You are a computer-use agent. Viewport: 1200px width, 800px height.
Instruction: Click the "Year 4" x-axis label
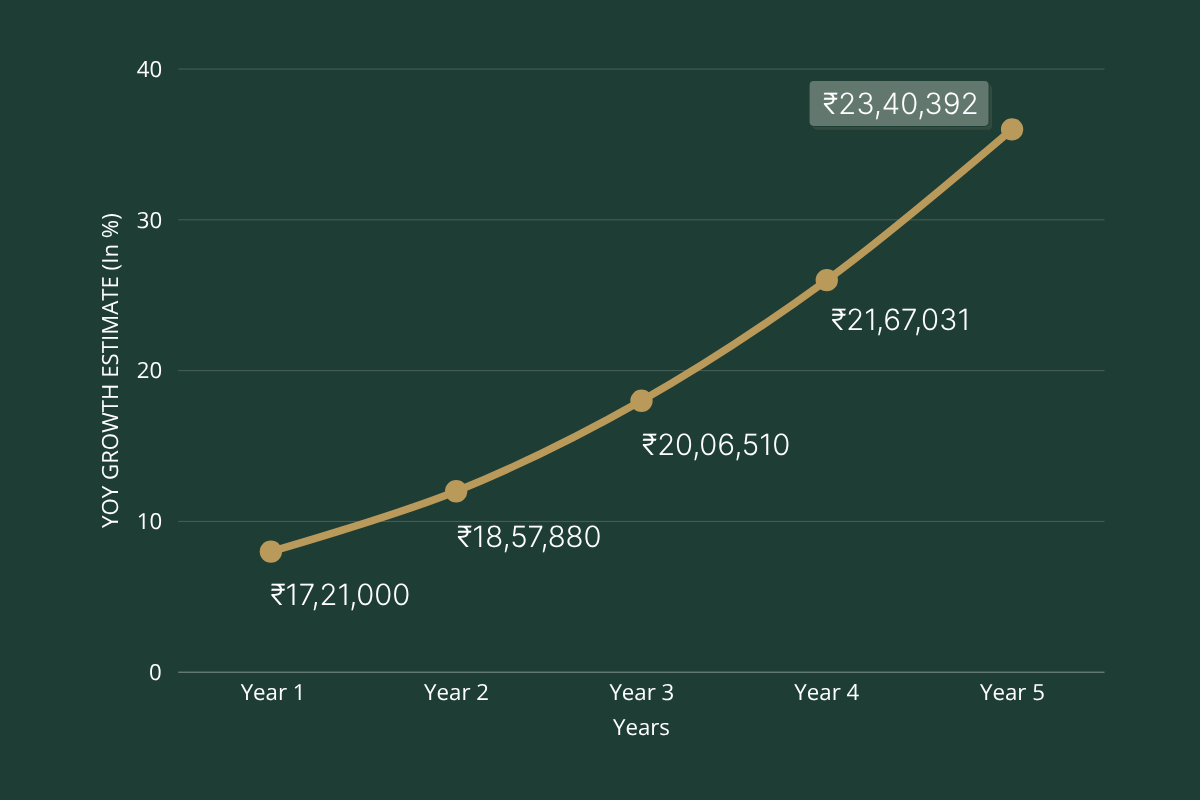click(826, 692)
